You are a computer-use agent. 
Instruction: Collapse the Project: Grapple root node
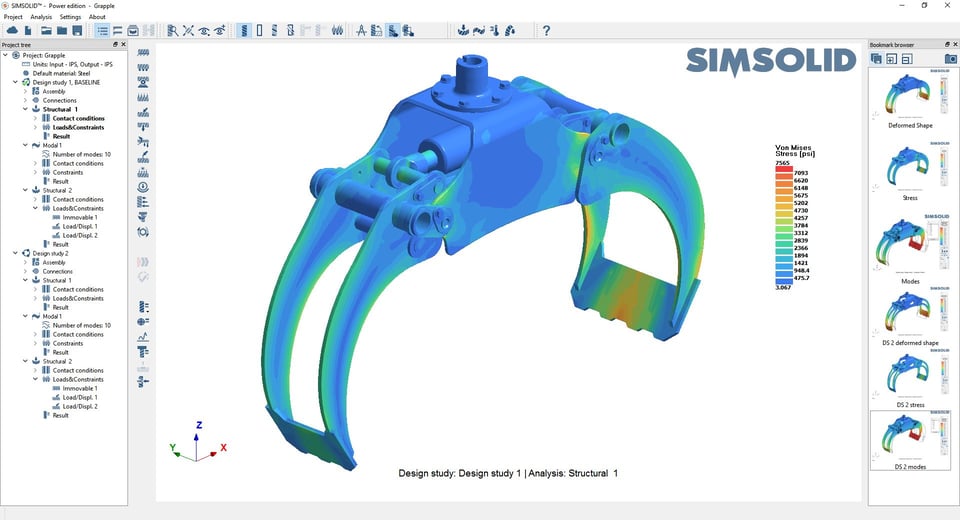pyautogui.click(x=6, y=56)
